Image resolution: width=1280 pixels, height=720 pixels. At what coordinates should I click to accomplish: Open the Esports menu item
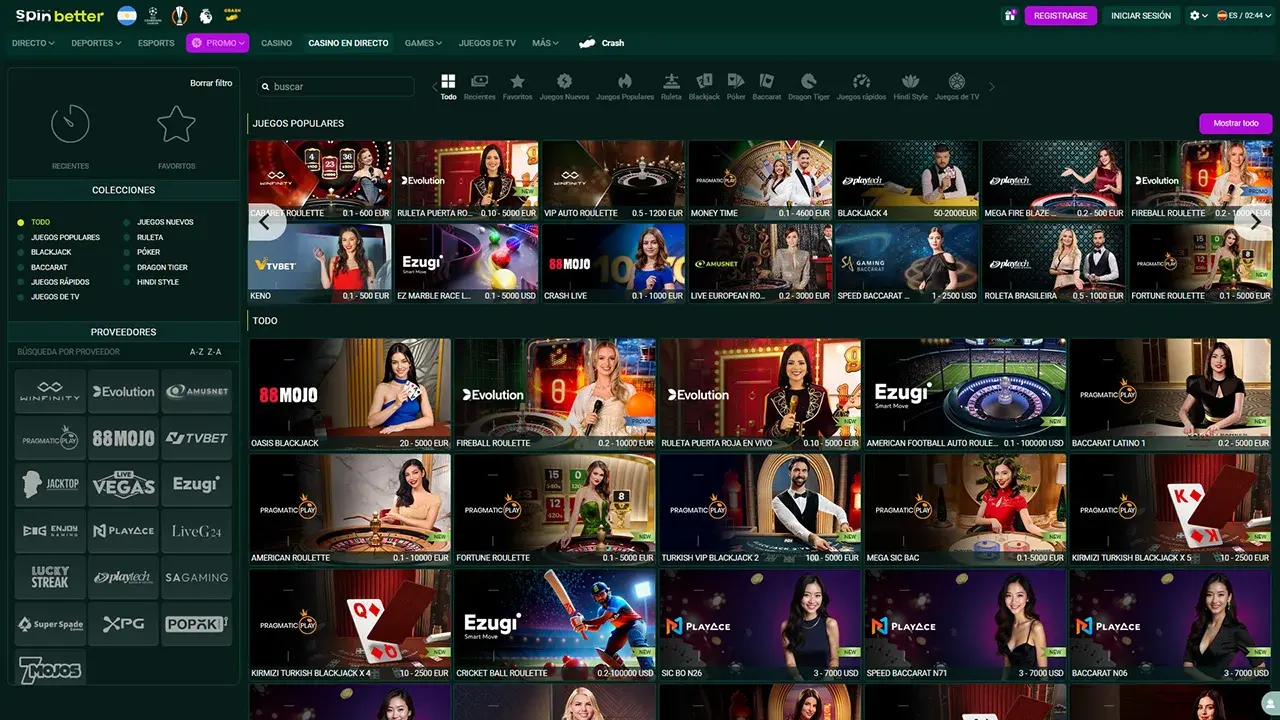click(x=156, y=43)
